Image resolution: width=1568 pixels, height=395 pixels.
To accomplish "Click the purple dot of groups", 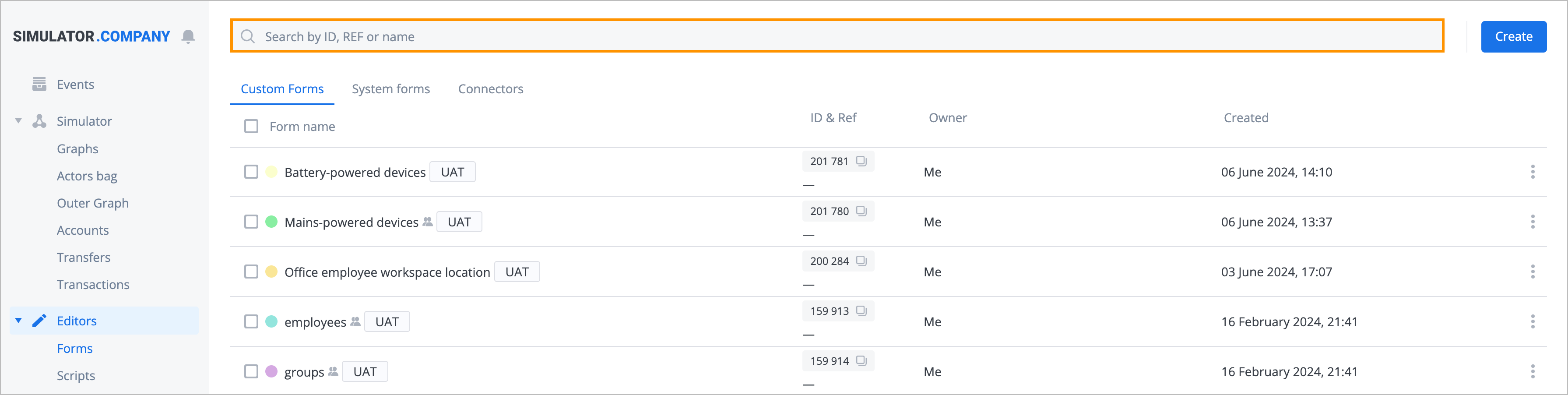I will [271, 372].
